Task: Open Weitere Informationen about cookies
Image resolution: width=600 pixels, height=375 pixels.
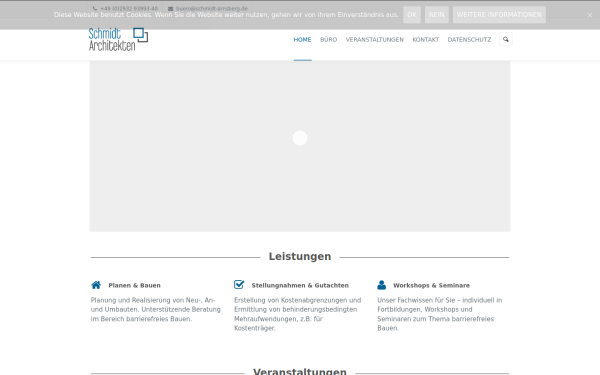Action: point(499,15)
